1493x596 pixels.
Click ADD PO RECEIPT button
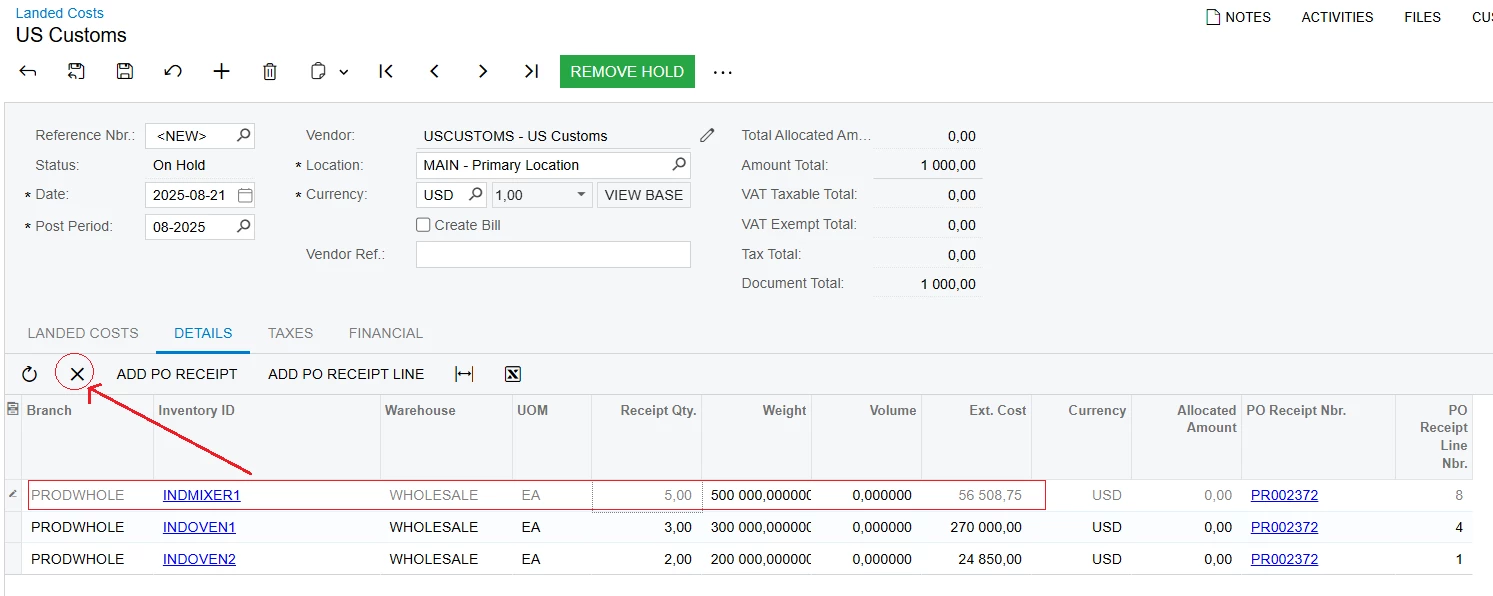177,374
